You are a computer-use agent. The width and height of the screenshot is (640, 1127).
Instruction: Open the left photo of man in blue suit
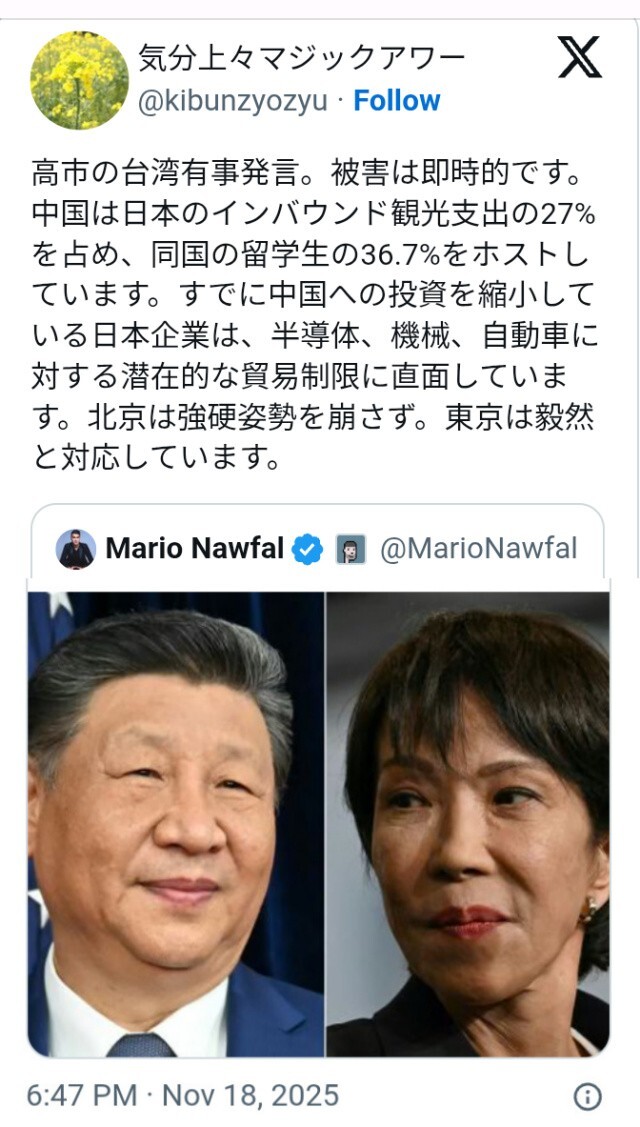tap(176, 824)
